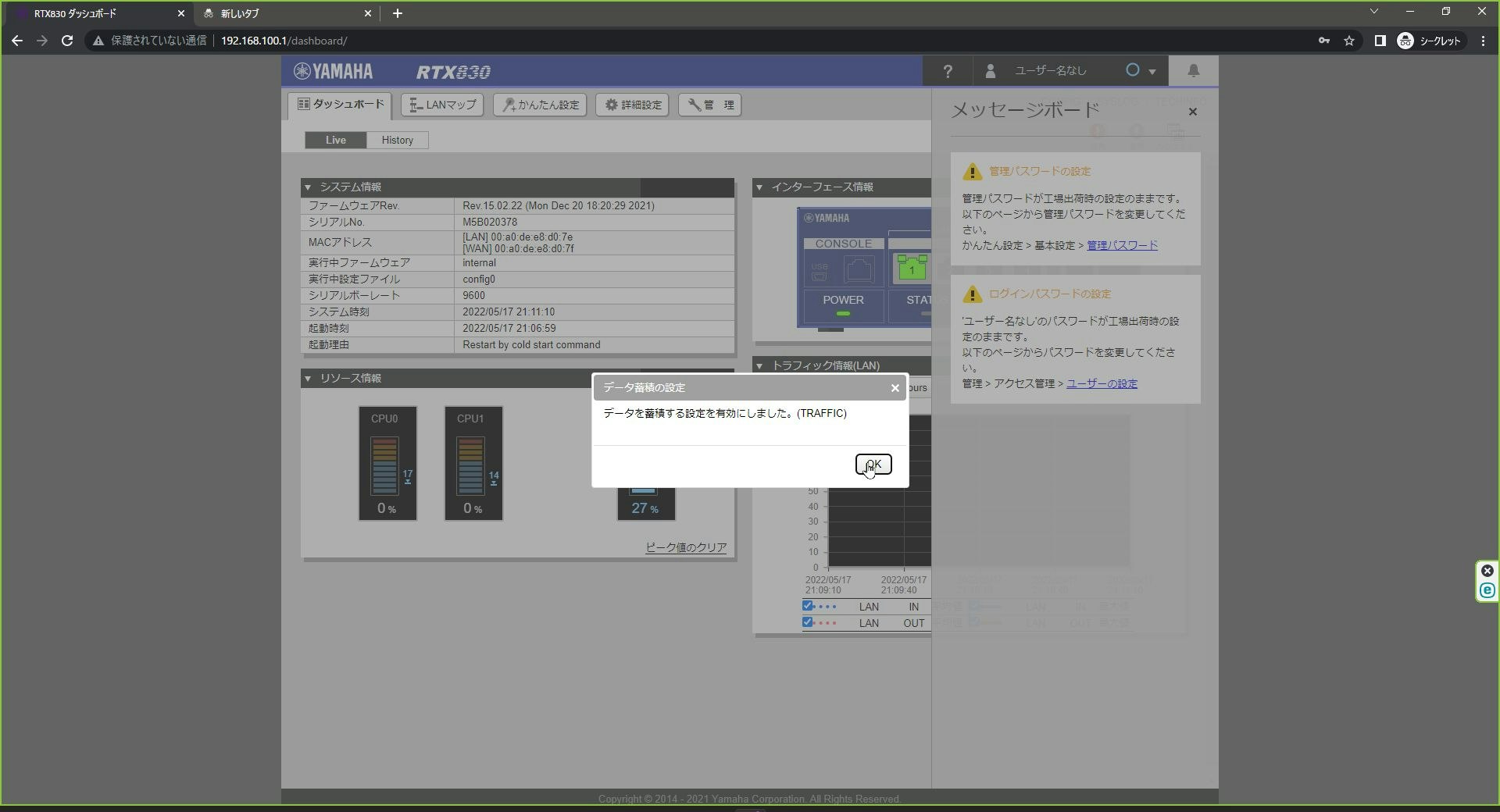Close the データ蓄積の設定 dialog with X
Screen dimensions: 1500x812
[895, 388]
